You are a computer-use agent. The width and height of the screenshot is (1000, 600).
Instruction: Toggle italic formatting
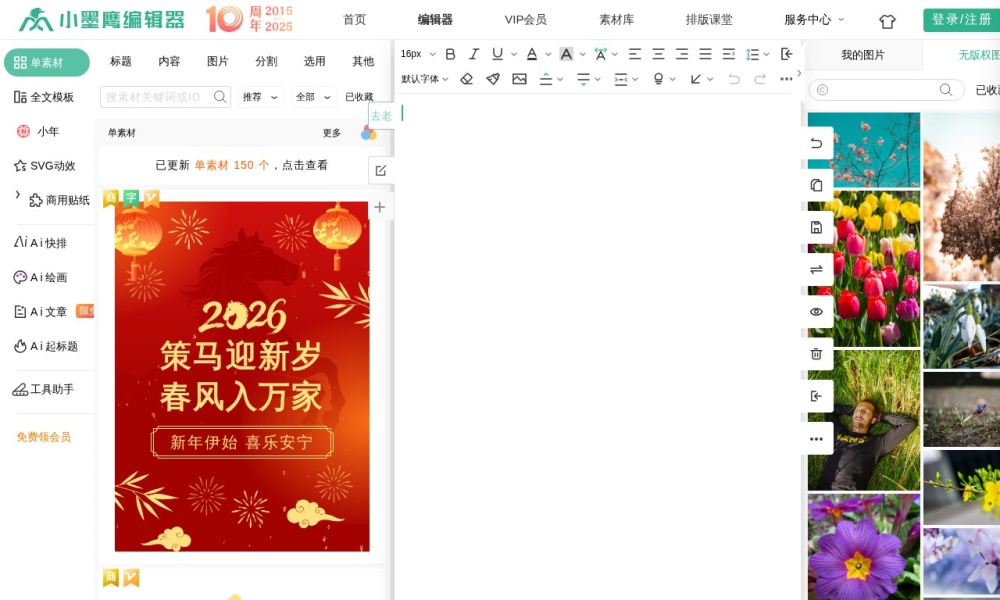click(x=473, y=54)
